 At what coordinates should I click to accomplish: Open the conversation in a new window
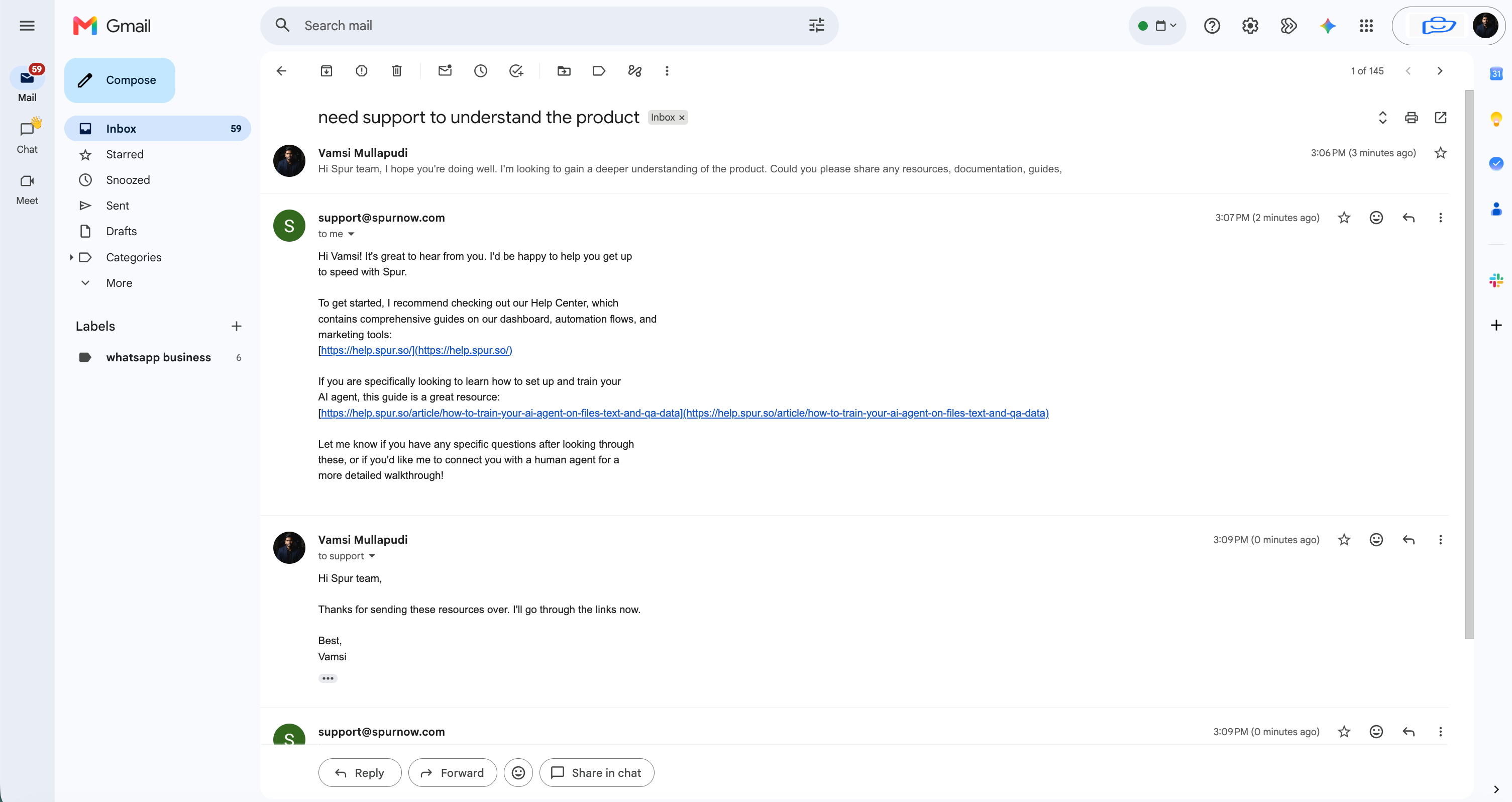coord(1441,118)
